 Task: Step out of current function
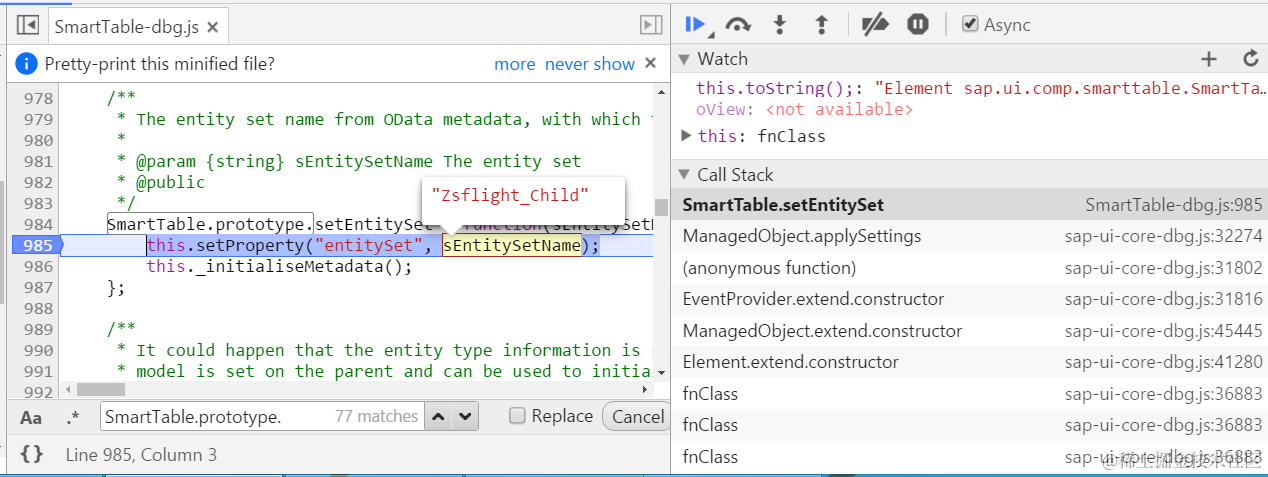(822, 25)
